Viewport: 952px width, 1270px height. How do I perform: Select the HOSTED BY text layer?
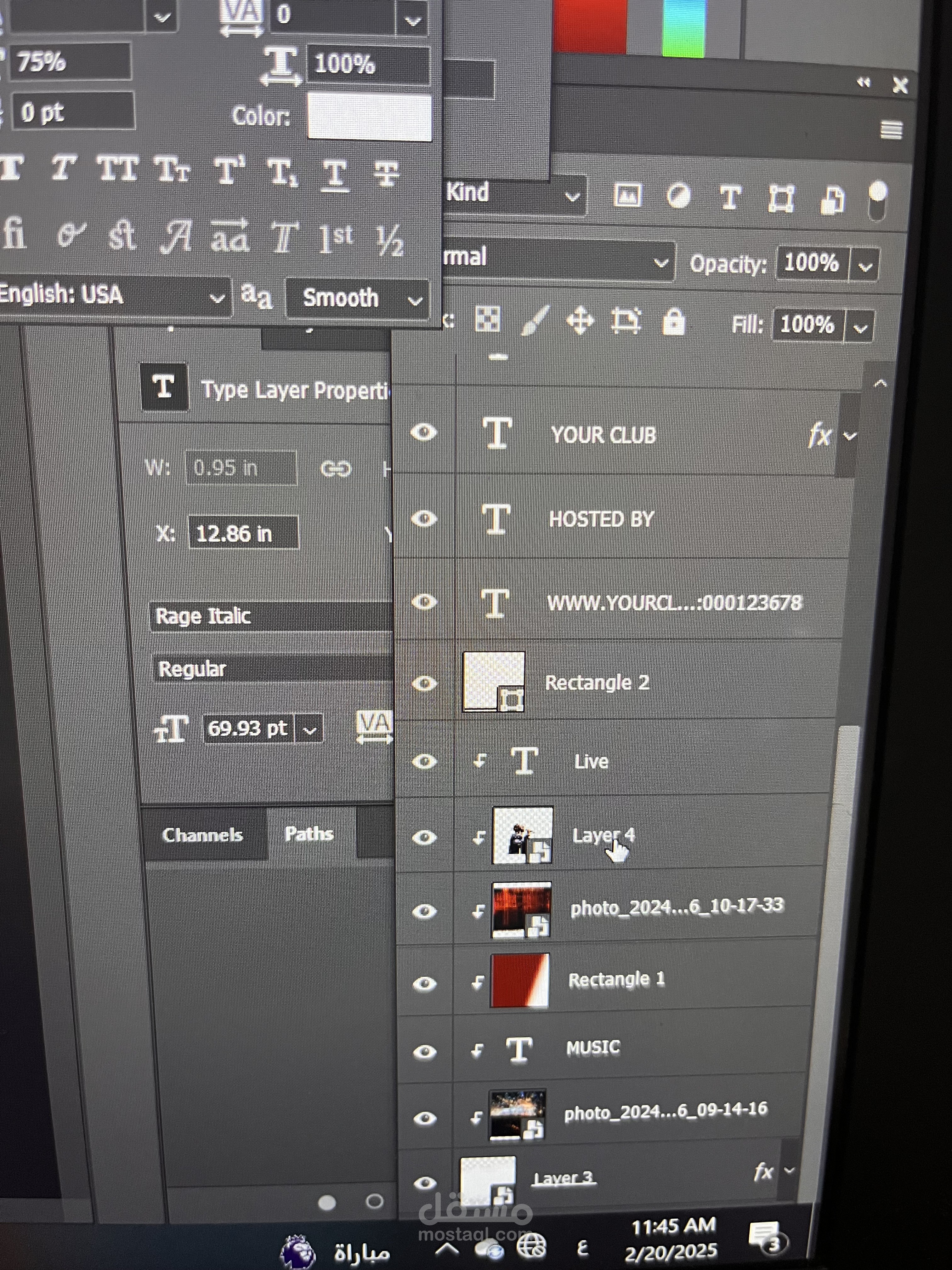[601, 520]
